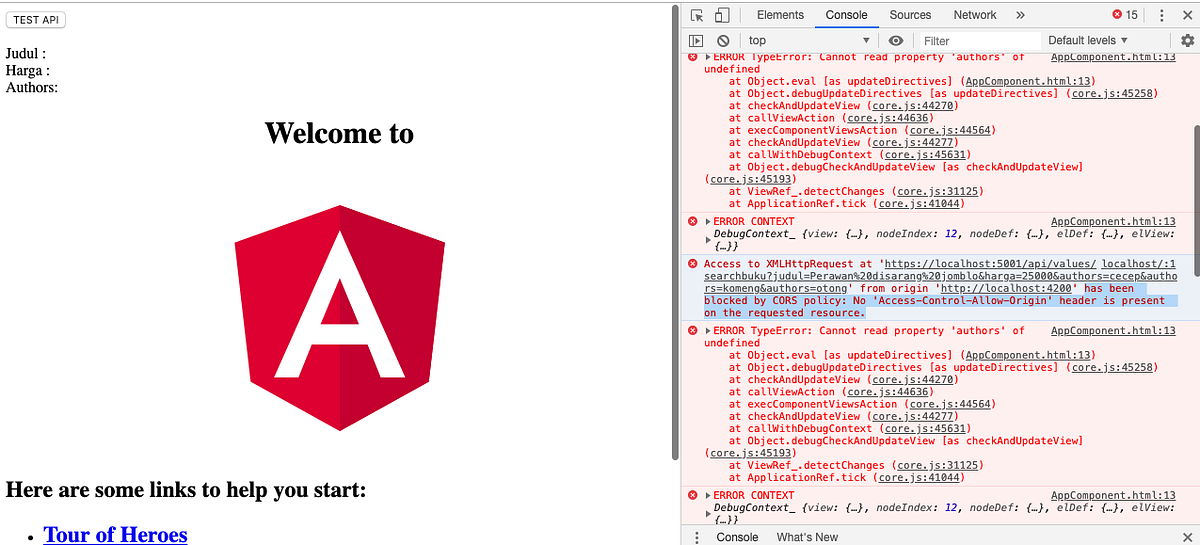Select the Console tab in the top bar
Image resolution: width=1200 pixels, height=545 pixels.
846,15
